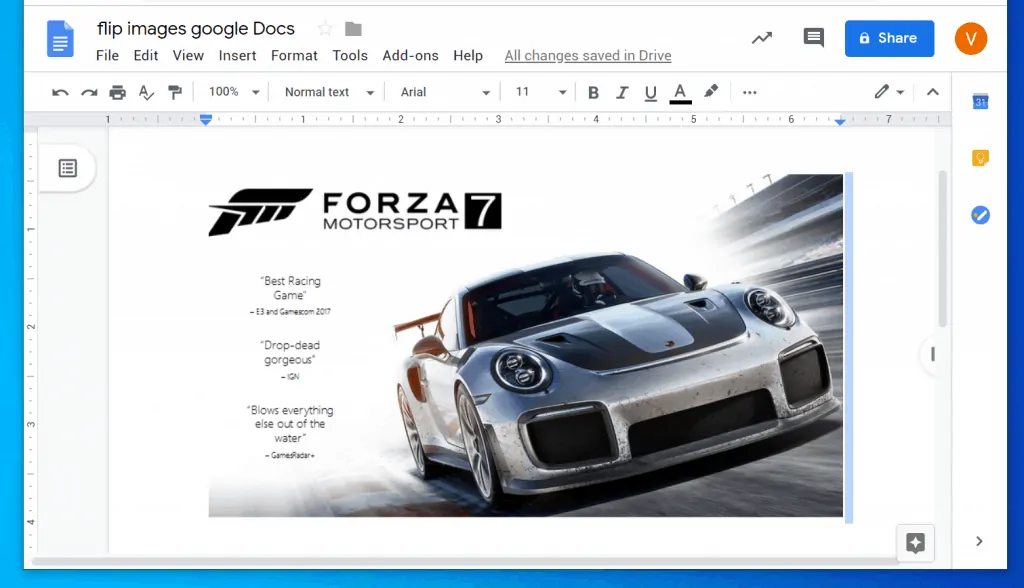1024x588 pixels.
Task: Open Google Keep side panel
Action: (x=980, y=157)
